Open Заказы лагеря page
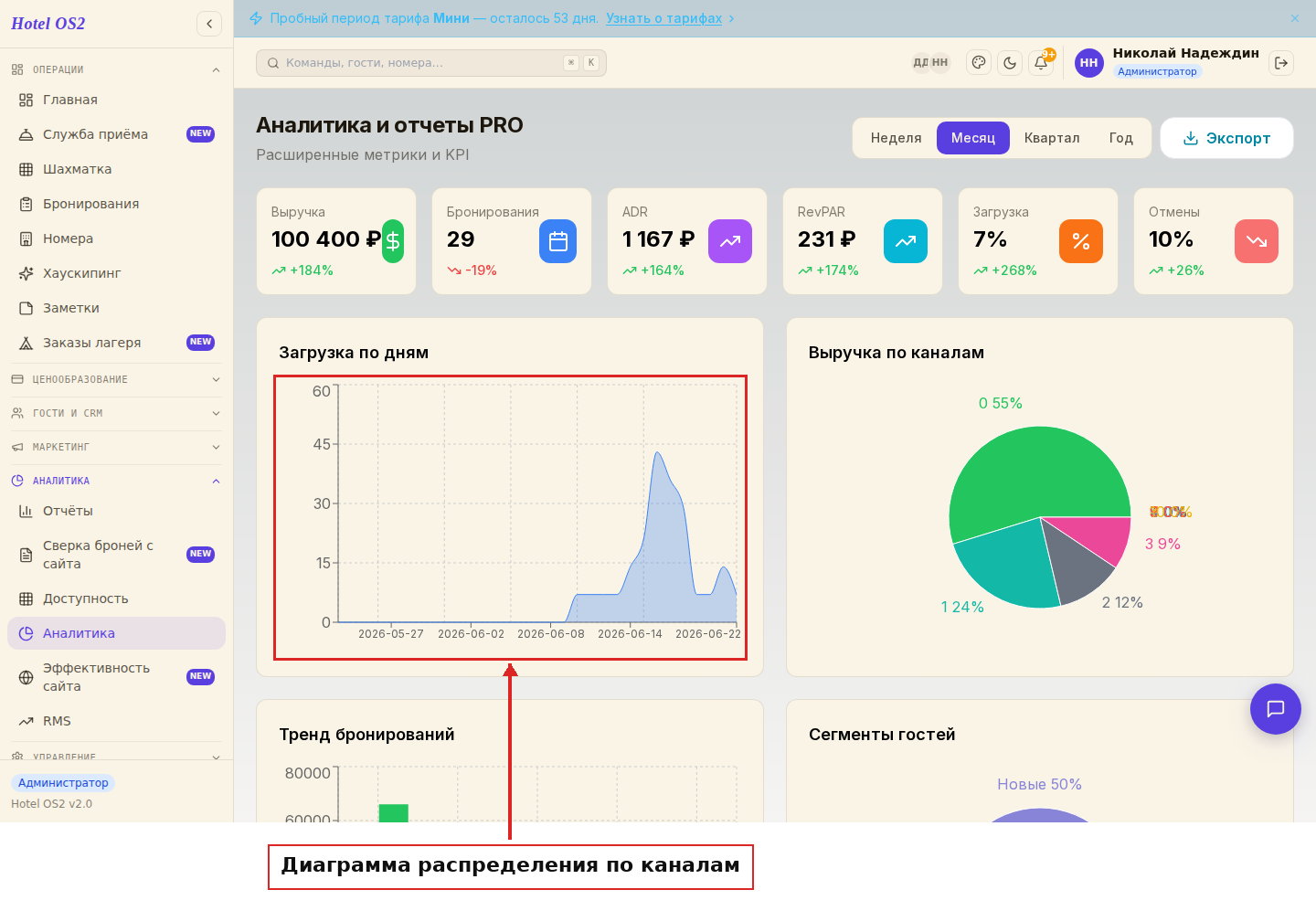The height and width of the screenshot is (911, 1316). [x=115, y=343]
